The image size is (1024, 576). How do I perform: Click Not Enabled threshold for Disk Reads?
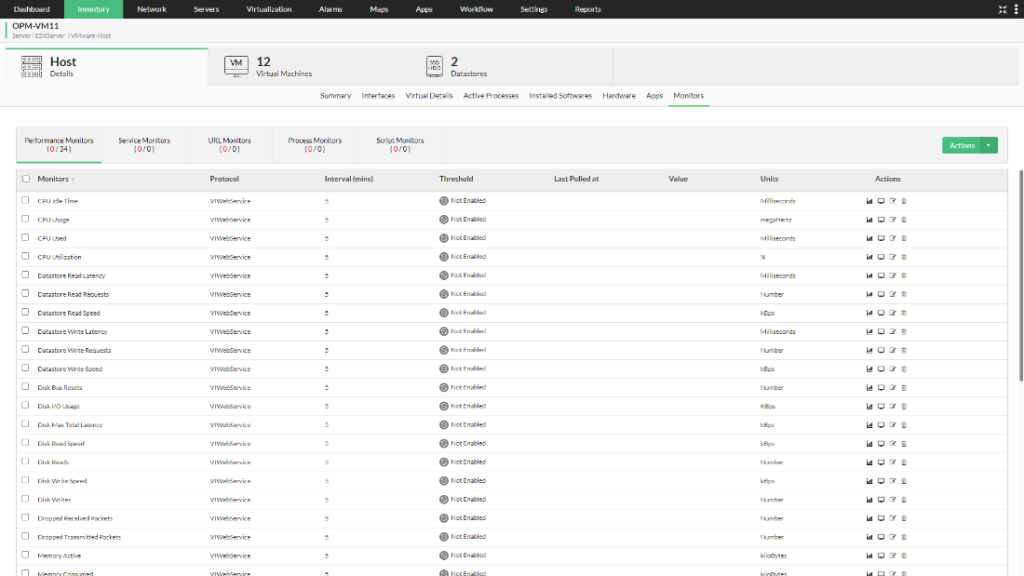tap(470, 462)
